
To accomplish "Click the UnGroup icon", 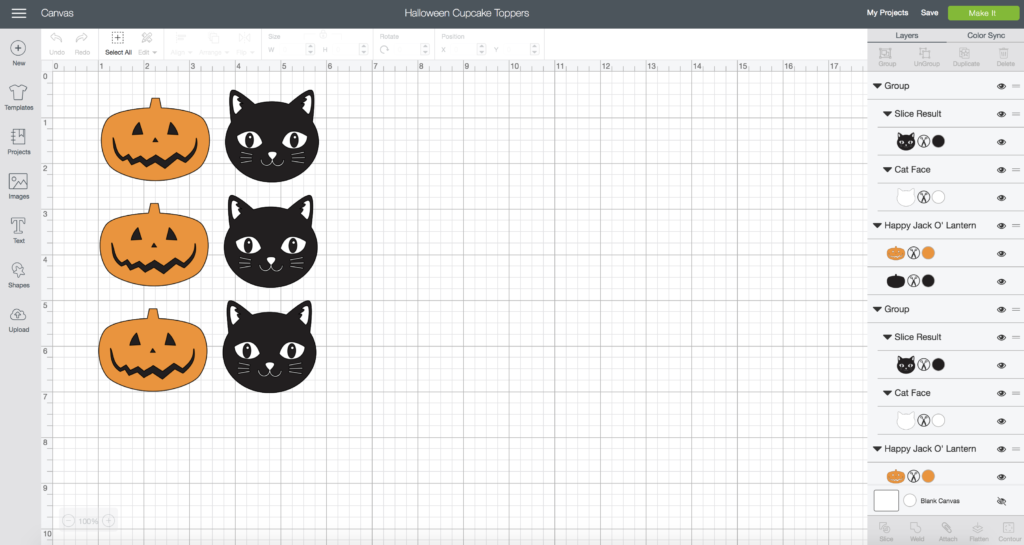I will (925, 54).
